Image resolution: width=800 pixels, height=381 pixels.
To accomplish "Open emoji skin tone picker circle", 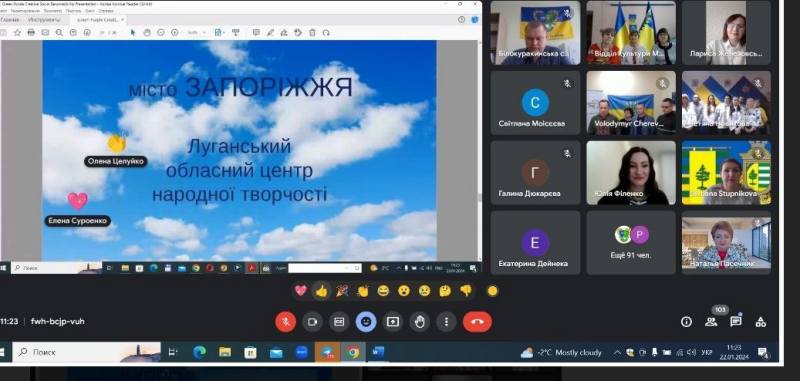I will click(x=492, y=291).
